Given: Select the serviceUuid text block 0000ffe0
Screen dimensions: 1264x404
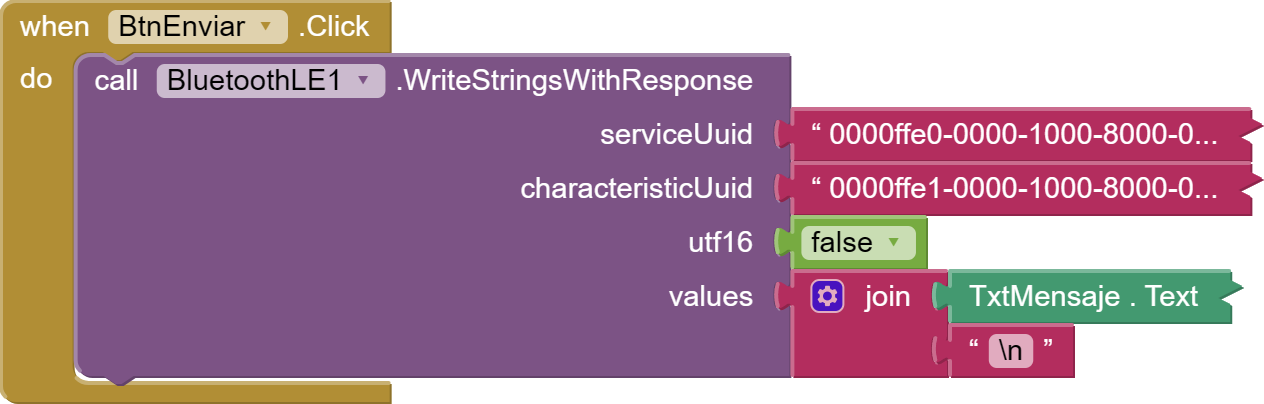Looking at the screenshot, I should [x=1022, y=136].
